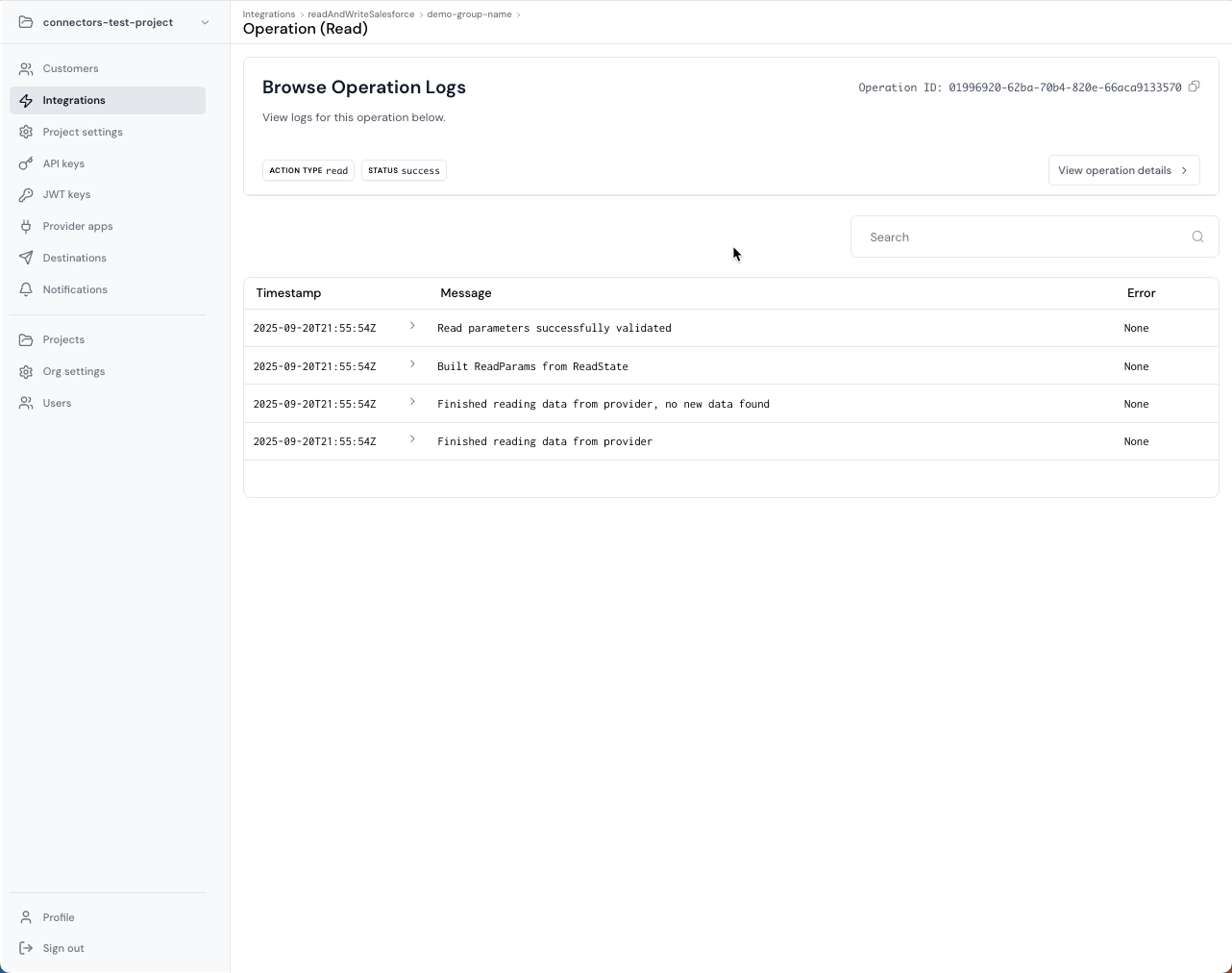Click the Destinations paper plane icon

click(26, 258)
